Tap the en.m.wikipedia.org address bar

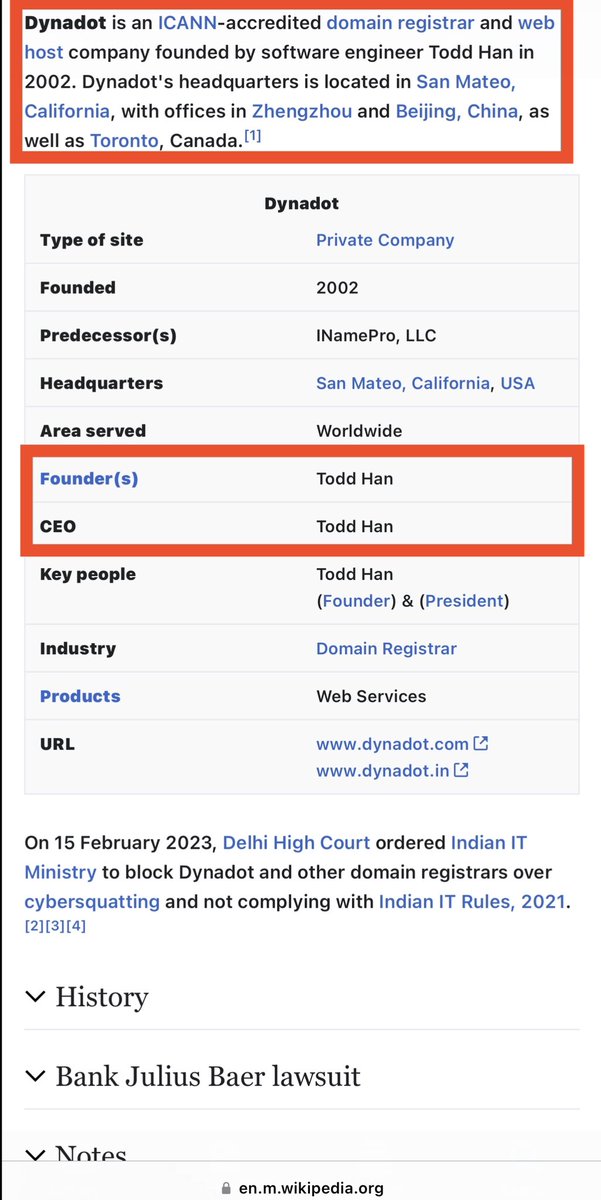point(310,1188)
